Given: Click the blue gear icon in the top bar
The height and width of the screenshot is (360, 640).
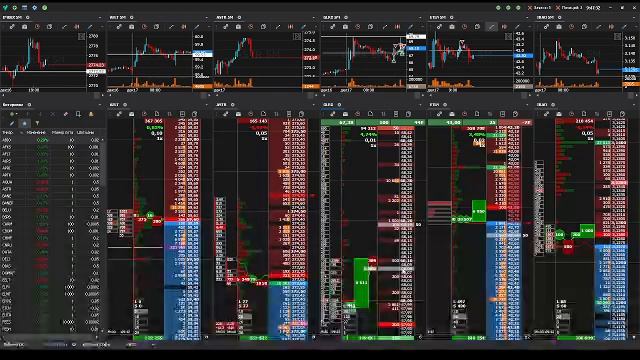Looking at the screenshot, I should pos(35,7).
